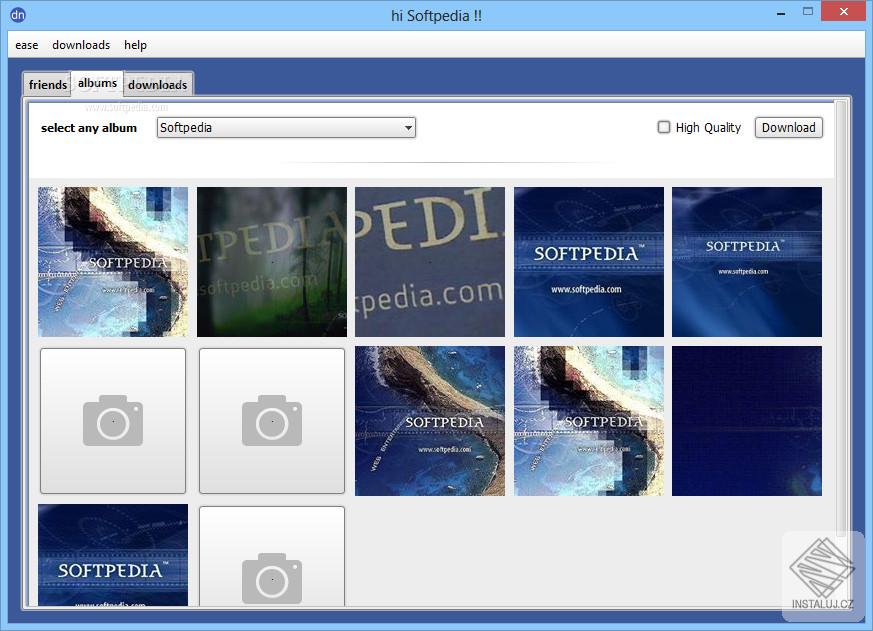Screen dimensions: 873x631
Task: Close the hi Softpedia window
Action: coord(843,12)
